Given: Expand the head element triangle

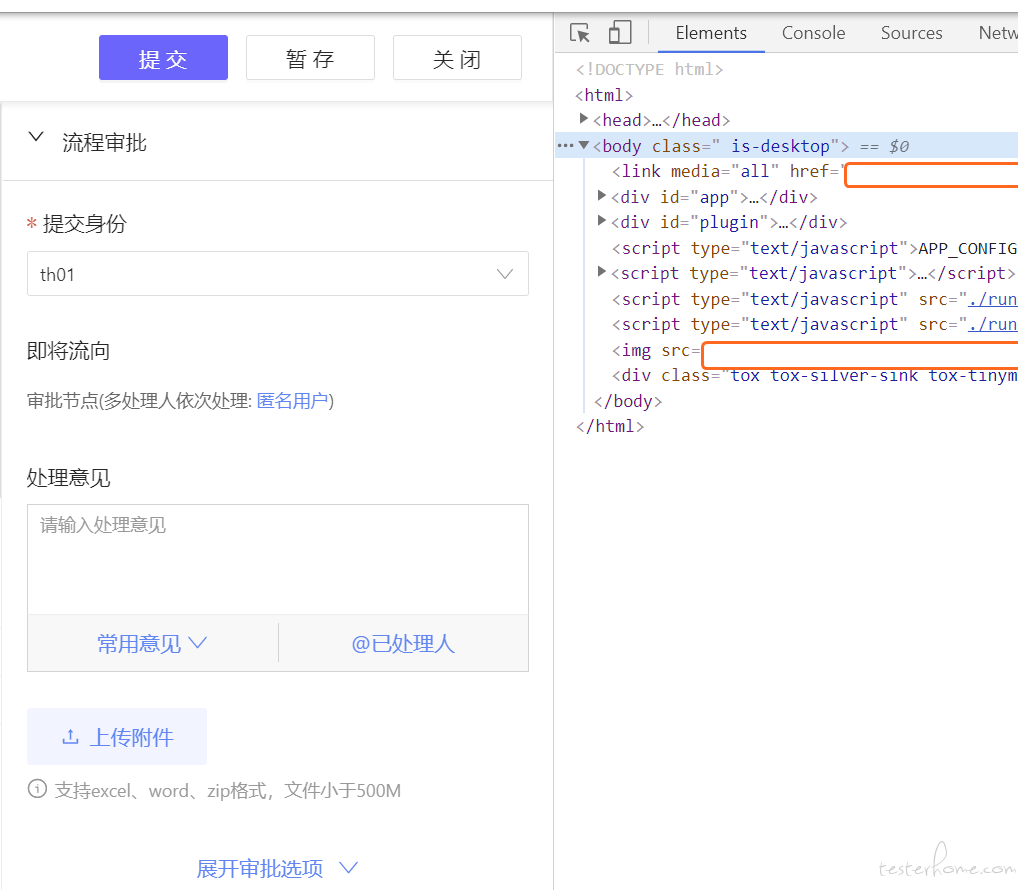Looking at the screenshot, I should (x=584, y=118).
